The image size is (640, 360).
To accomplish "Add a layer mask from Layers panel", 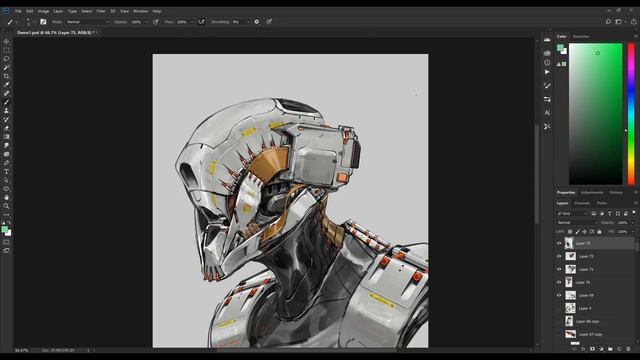I will [x=592, y=349].
